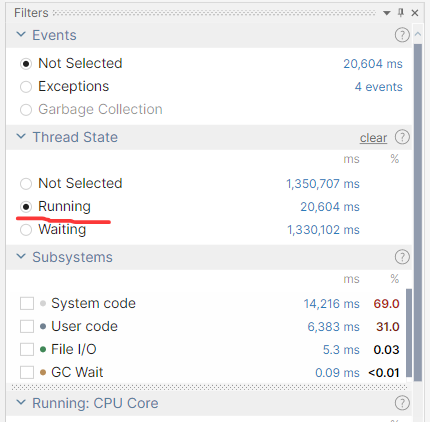Open help for the Events section
This screenshot has height=422, width=430.
[402, 35]
